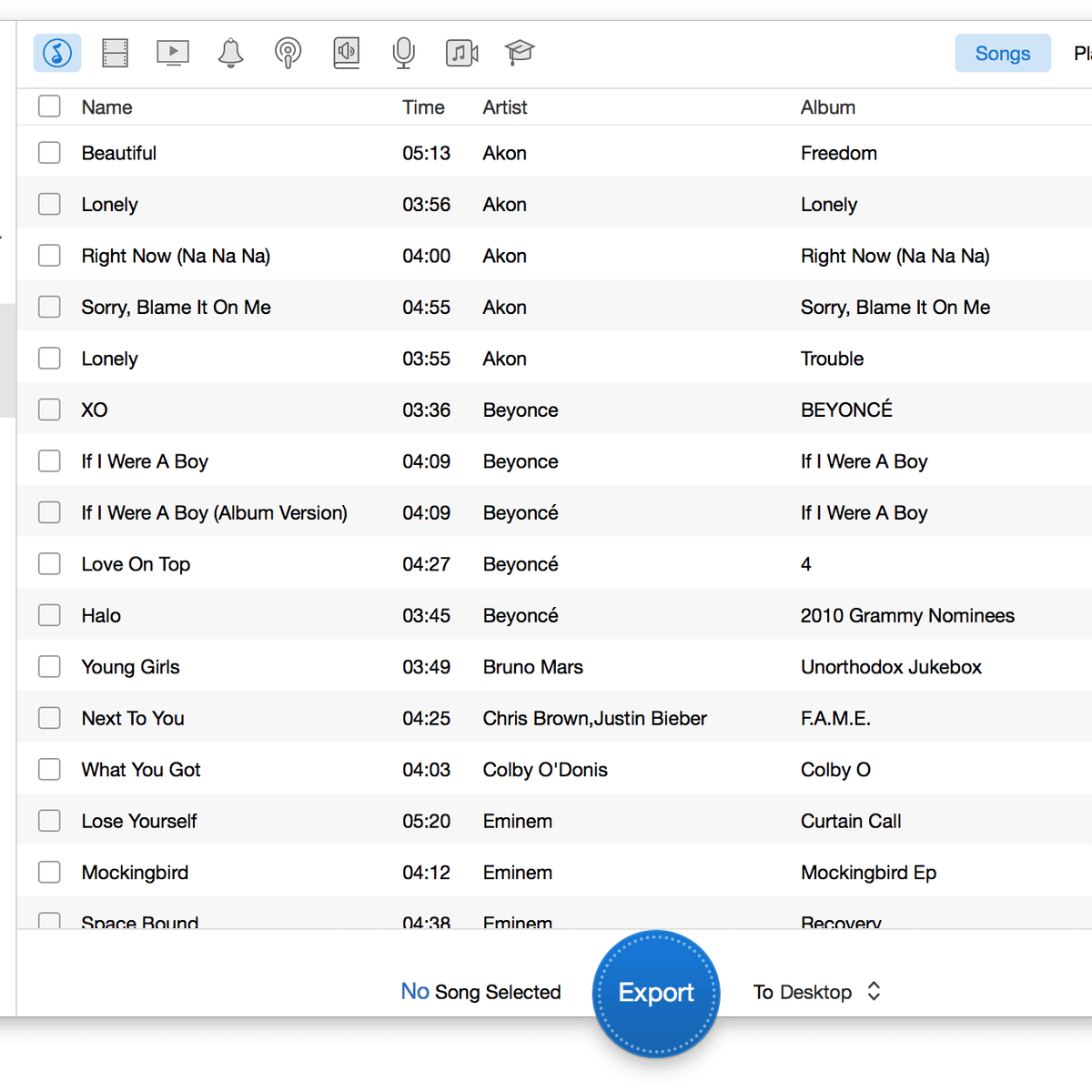Click the song name Lose Yourself
1092x1092 pixels.
[x=139, y=822]
